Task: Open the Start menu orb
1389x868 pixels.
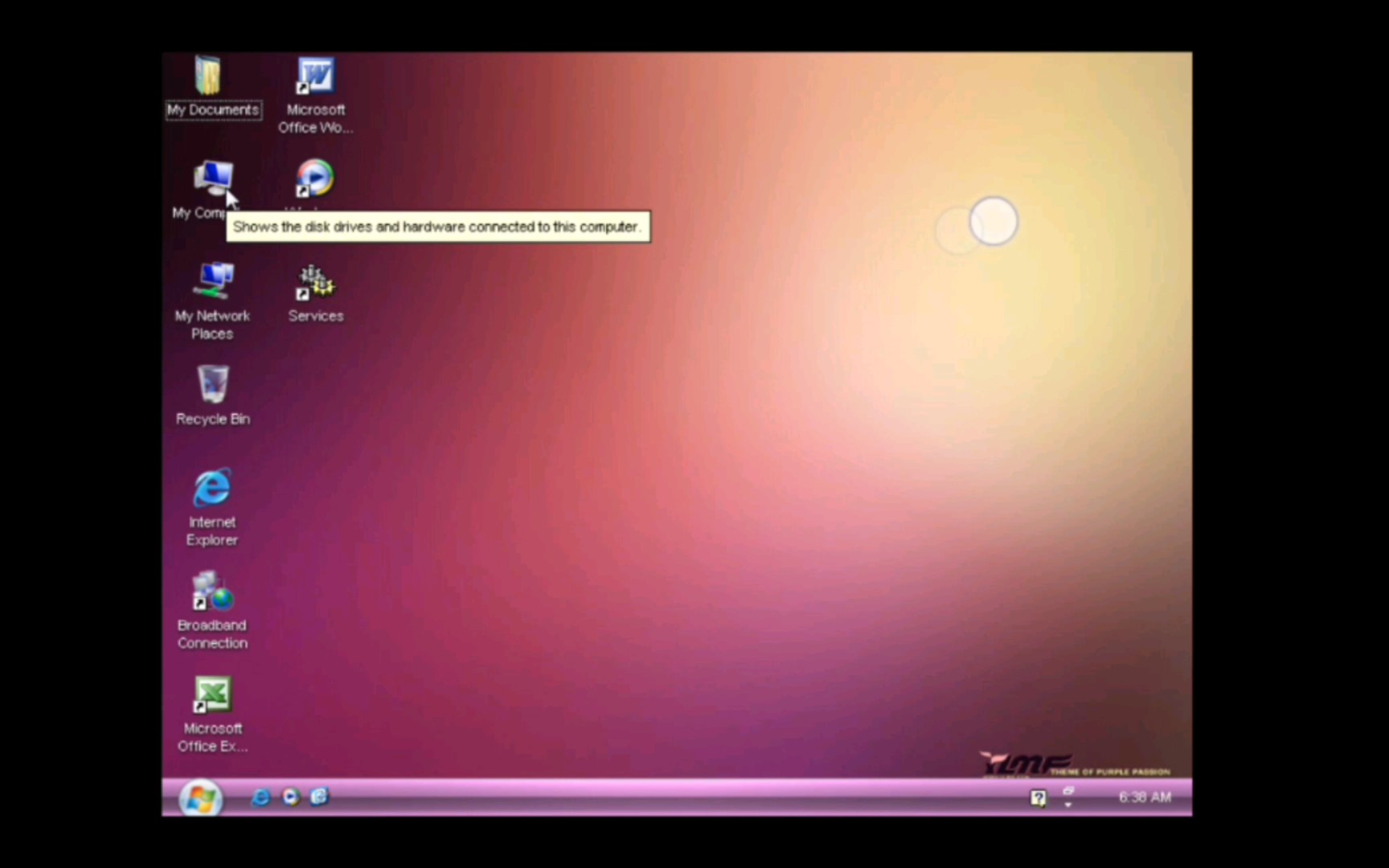Action: pos(200,798)
